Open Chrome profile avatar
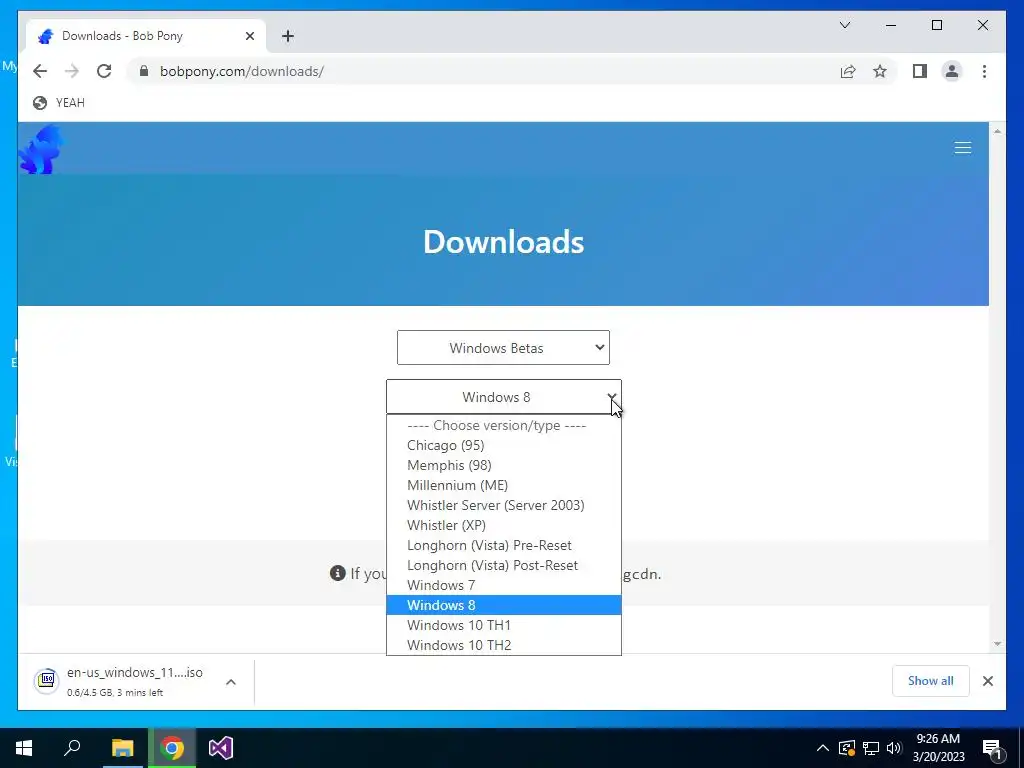 952,71
